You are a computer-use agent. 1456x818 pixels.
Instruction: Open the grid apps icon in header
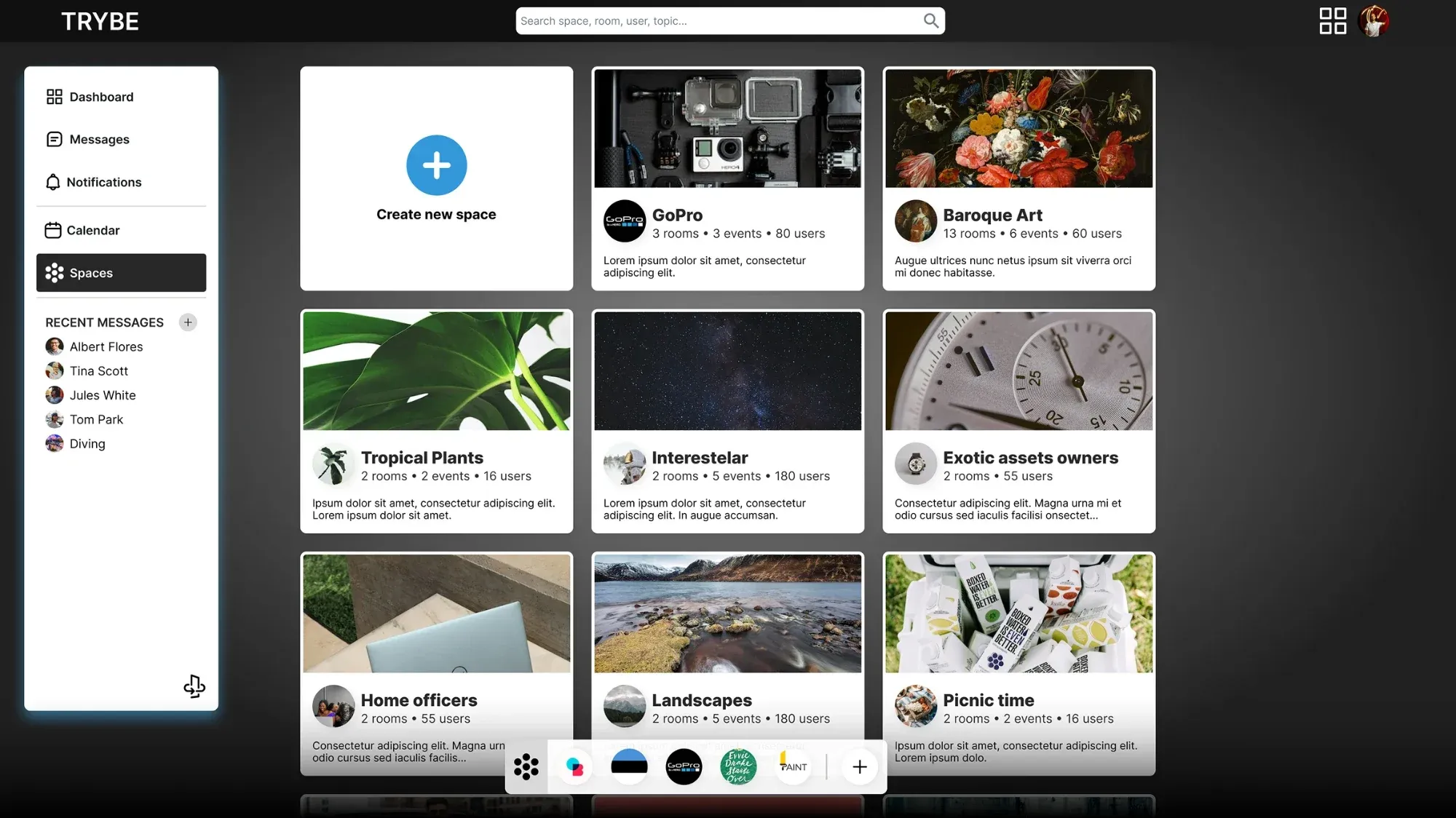[1332, 21]
